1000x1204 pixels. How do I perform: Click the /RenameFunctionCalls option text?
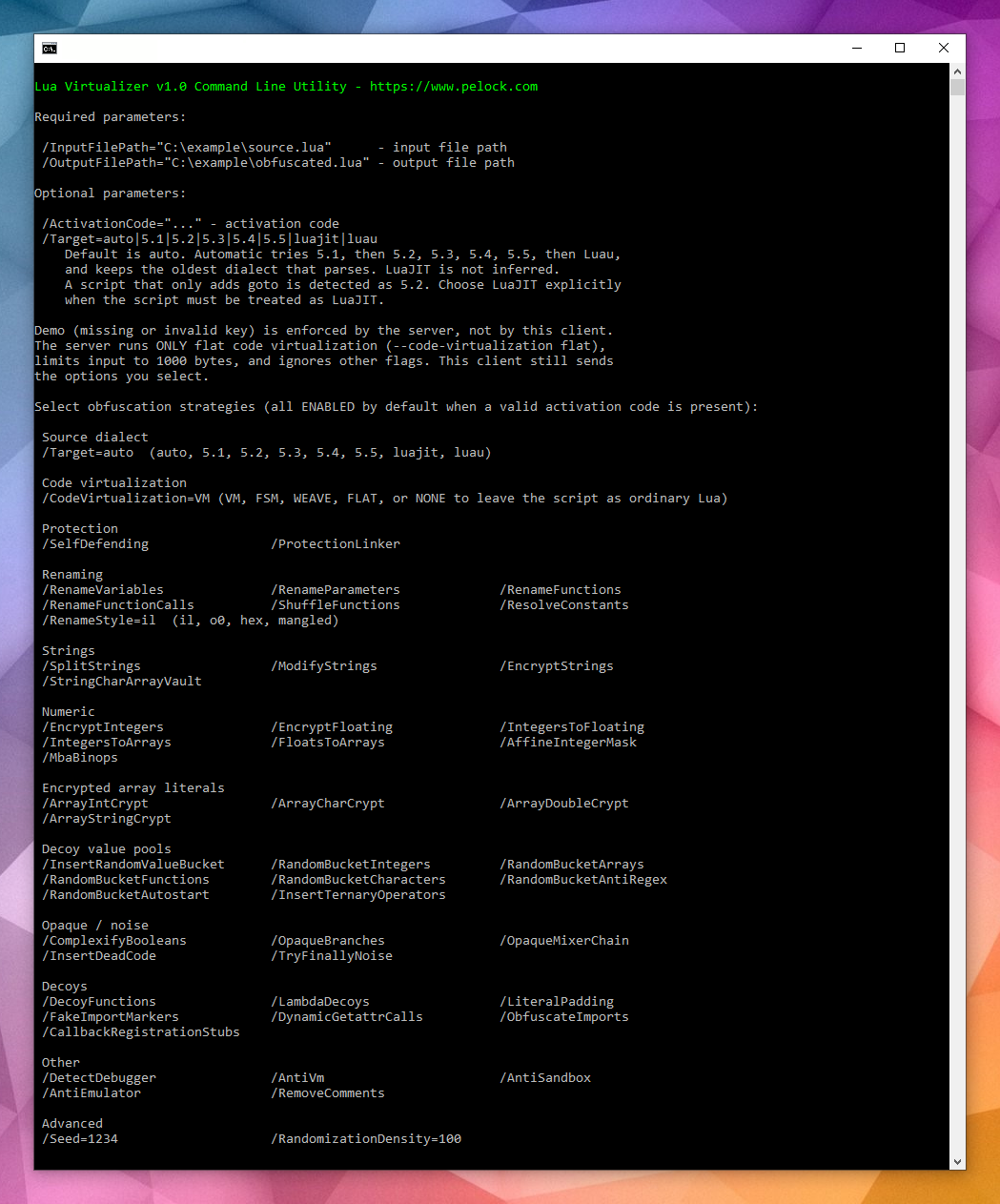pos(118,605)
